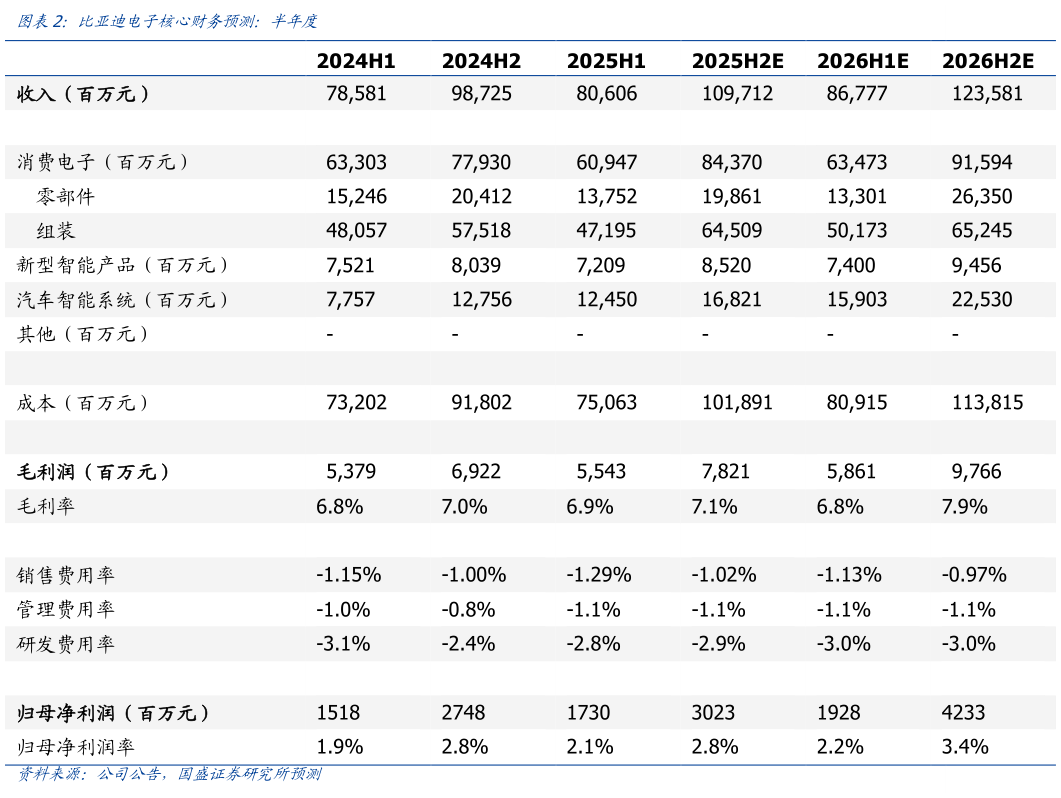Viewport: 1061px width, 798px height.
Task: Select the gross margin cell 7.9%
Action: (964, 506)
